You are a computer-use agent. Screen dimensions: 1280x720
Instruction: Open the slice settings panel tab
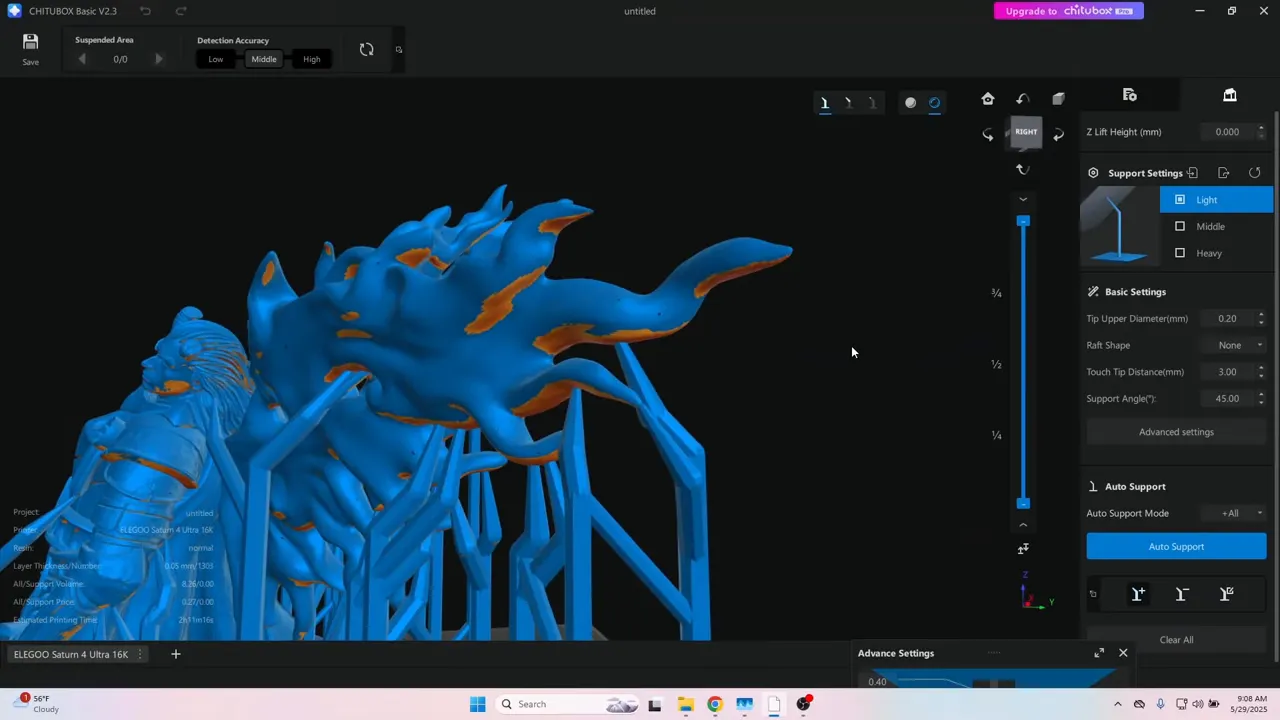[x=1130, y=95]
